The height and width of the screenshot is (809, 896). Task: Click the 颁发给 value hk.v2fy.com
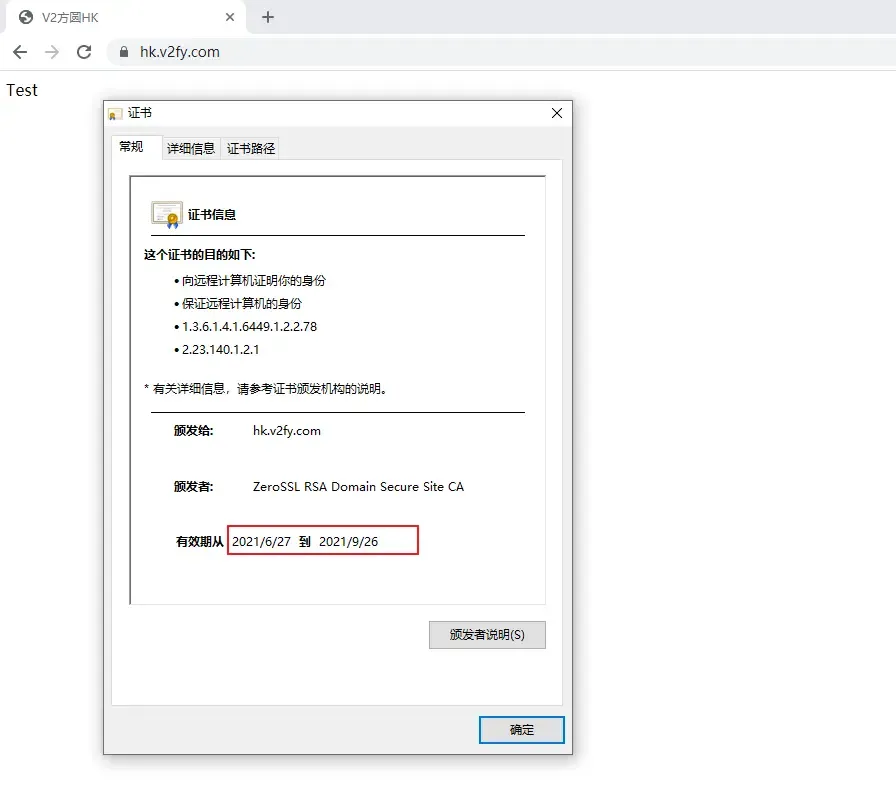pyautogui.click(x=289, y=431)
